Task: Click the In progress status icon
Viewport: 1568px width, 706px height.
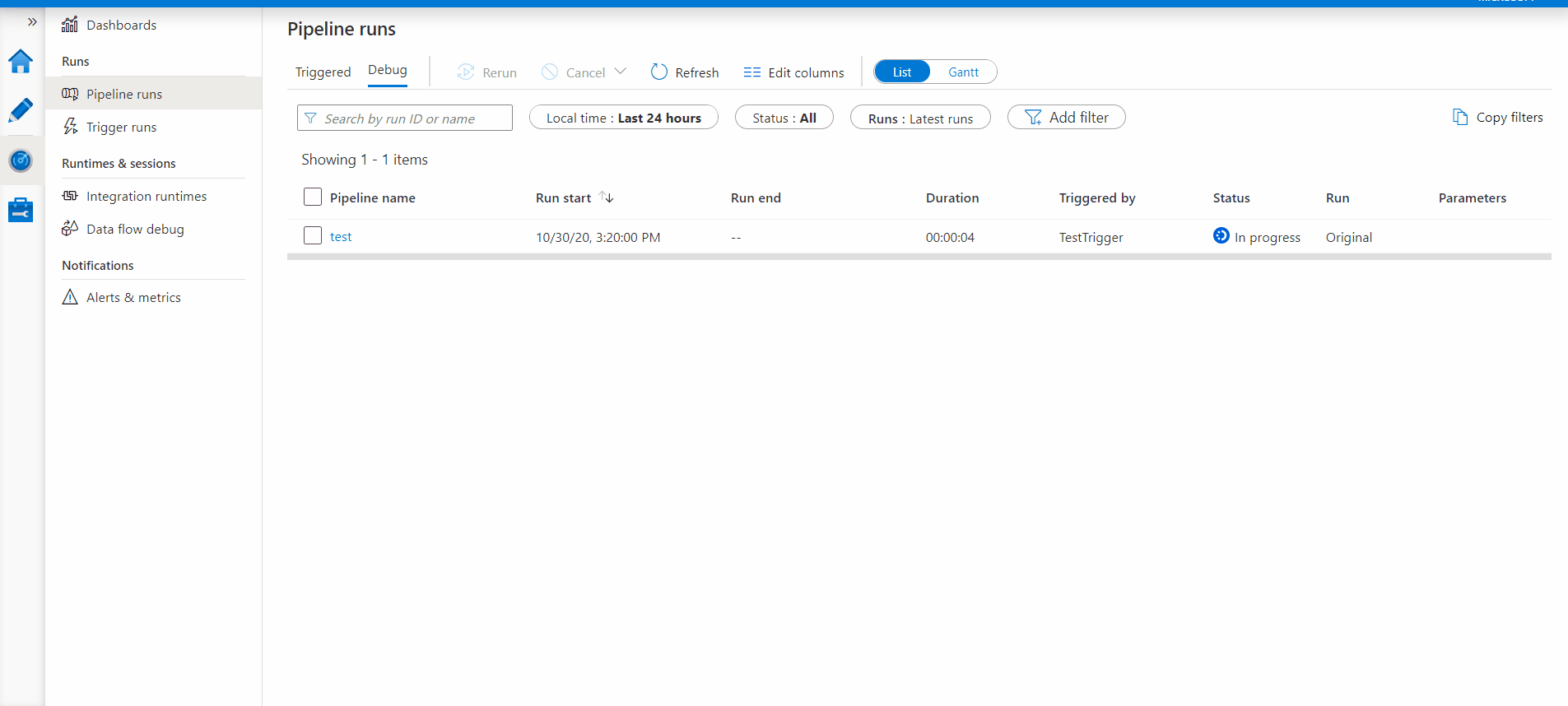Action: pos(1221,236)
